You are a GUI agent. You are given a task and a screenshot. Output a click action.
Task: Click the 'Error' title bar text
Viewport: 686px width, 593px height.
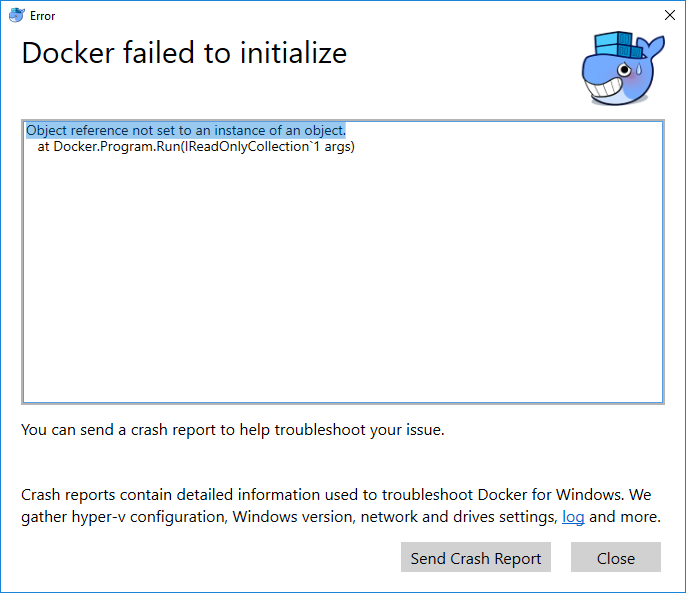tap(42, 16)
